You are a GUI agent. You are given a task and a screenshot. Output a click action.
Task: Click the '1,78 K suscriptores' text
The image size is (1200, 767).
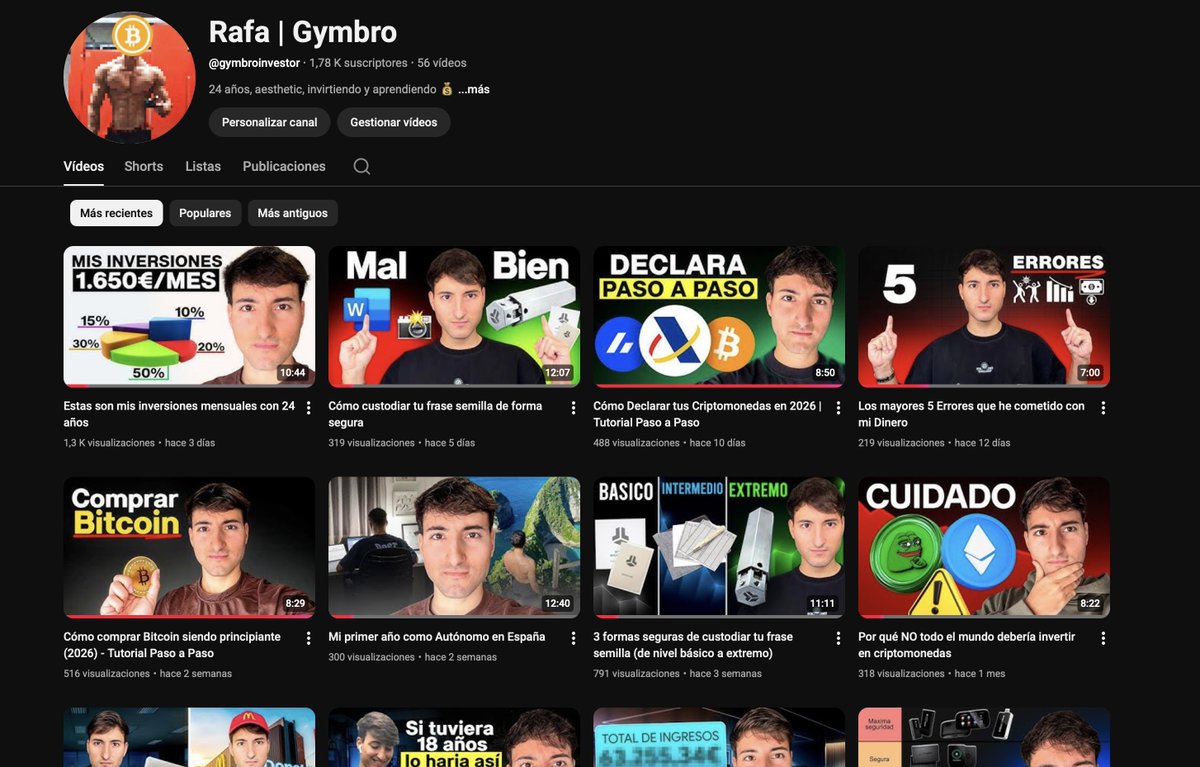pyautogui.click(x=359, y=63)
